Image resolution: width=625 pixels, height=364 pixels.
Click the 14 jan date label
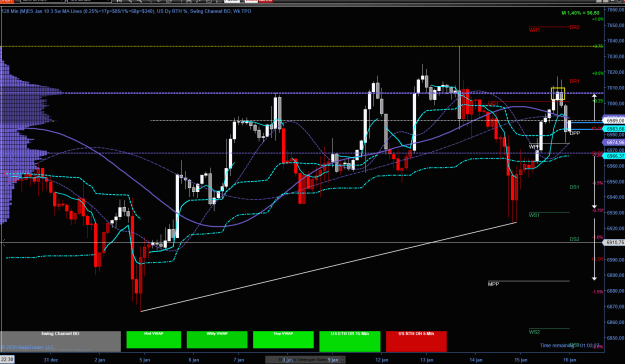(475, 360)
